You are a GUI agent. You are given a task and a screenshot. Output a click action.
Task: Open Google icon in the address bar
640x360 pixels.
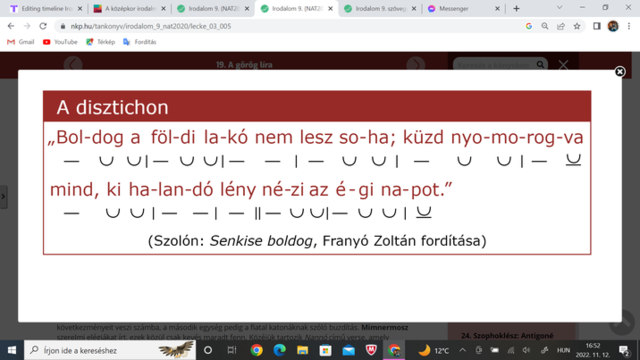pos(529,26)
